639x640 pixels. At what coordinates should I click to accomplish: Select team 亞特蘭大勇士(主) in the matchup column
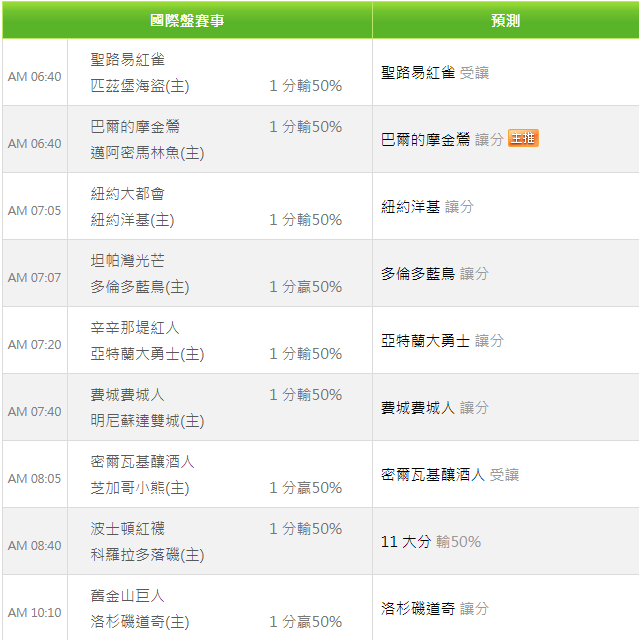click(x=147, y=353)
